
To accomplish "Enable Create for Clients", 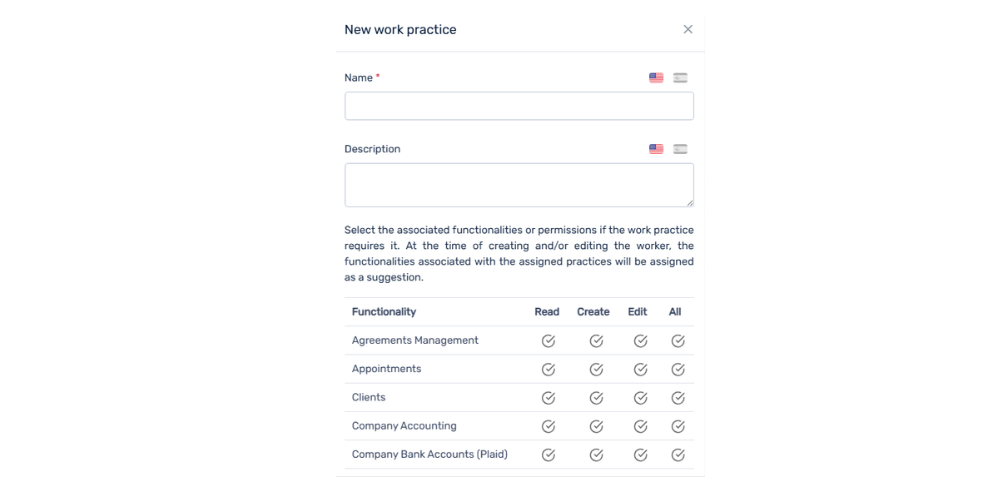I will [596, 398].
